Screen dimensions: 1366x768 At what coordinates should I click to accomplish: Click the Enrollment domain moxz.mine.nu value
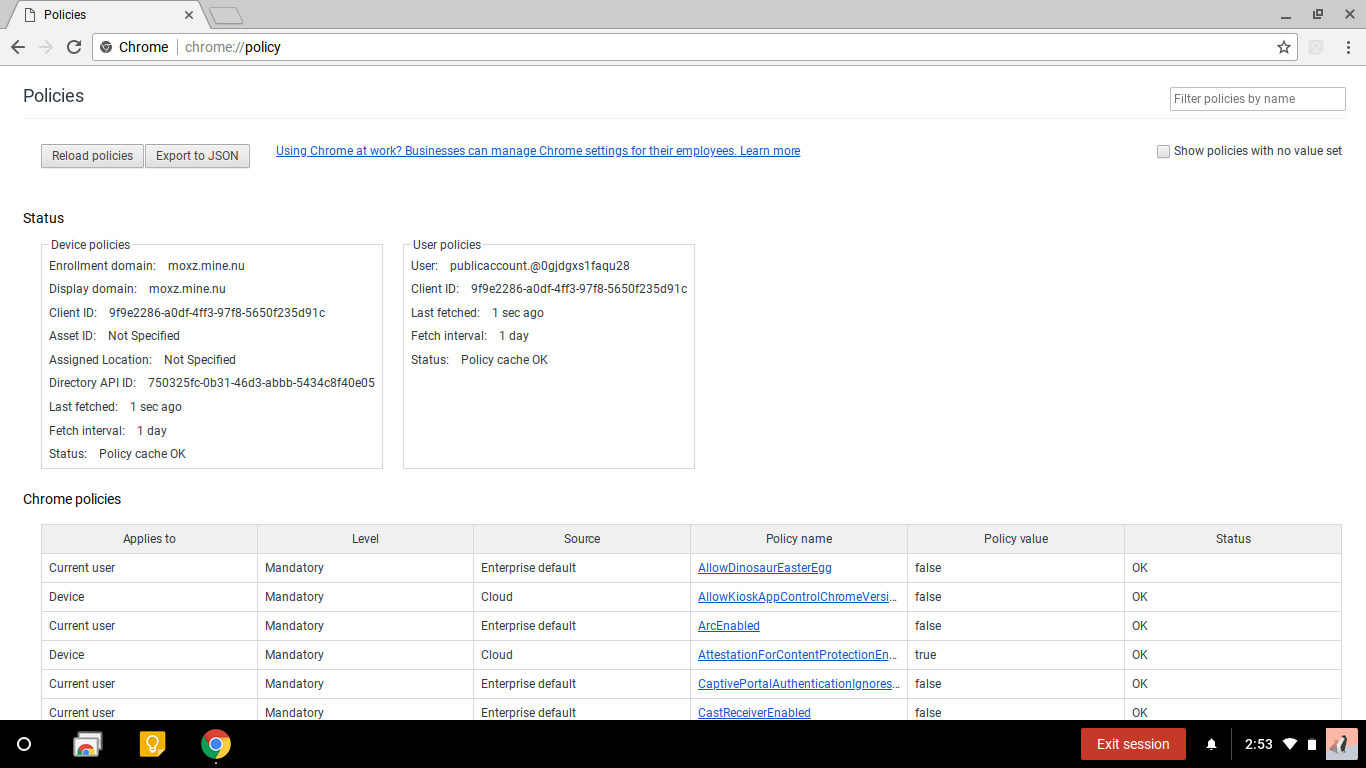[x=206, y=266]
